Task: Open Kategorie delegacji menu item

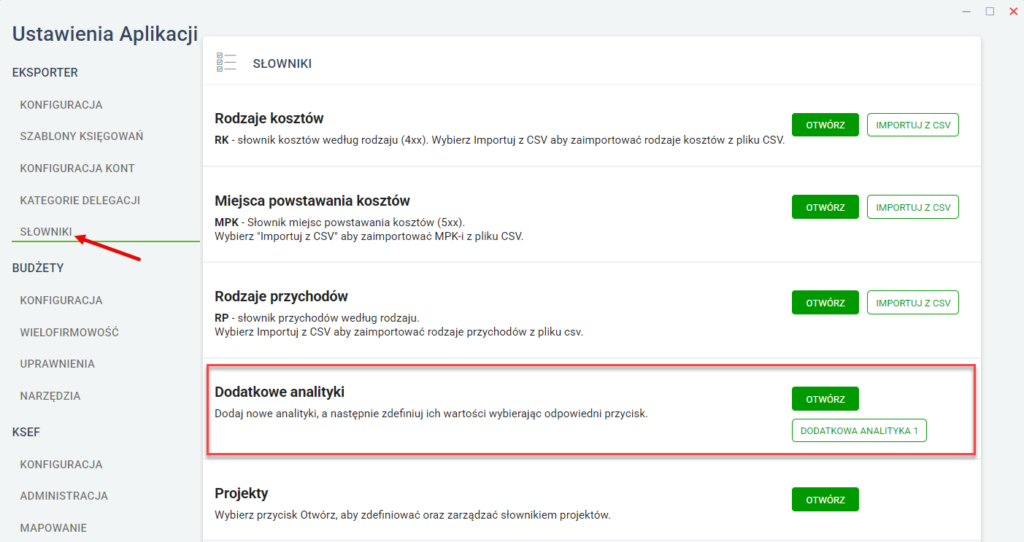Action: (80, 200)
